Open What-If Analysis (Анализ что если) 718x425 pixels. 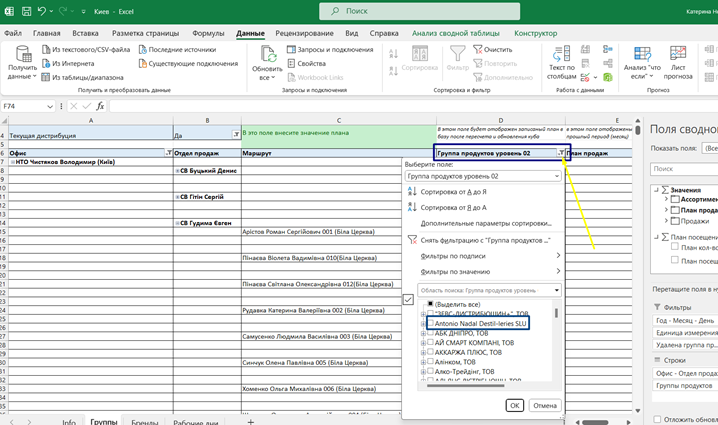pyautogui.click(x=642, y=63)
